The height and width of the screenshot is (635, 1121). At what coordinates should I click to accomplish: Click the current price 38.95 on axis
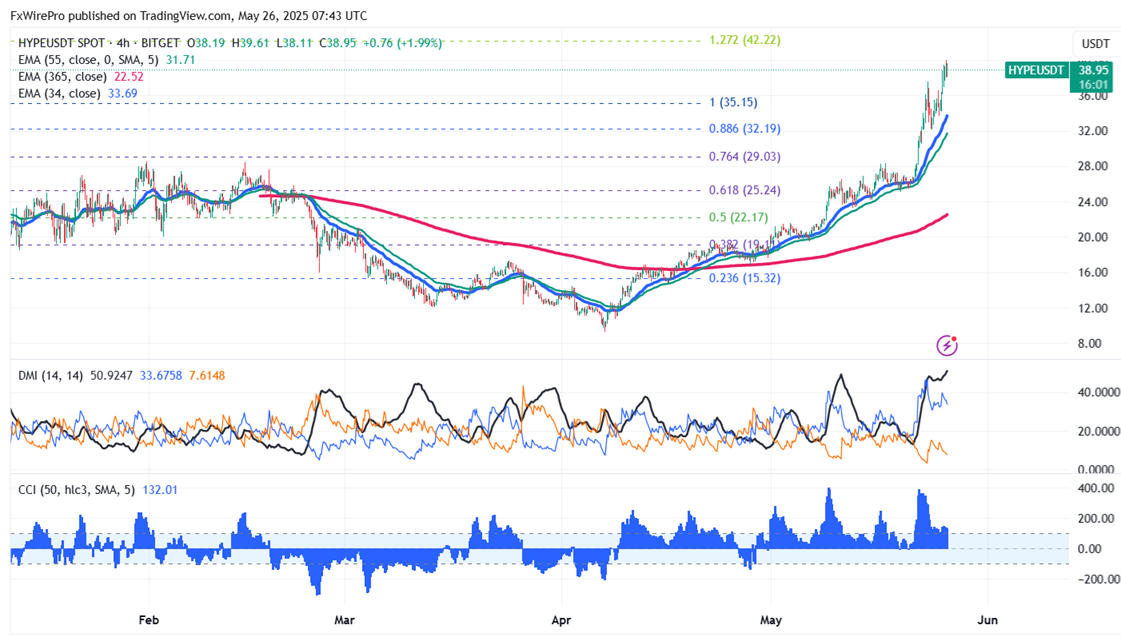pyautogui.click(x=1094, y=70)
